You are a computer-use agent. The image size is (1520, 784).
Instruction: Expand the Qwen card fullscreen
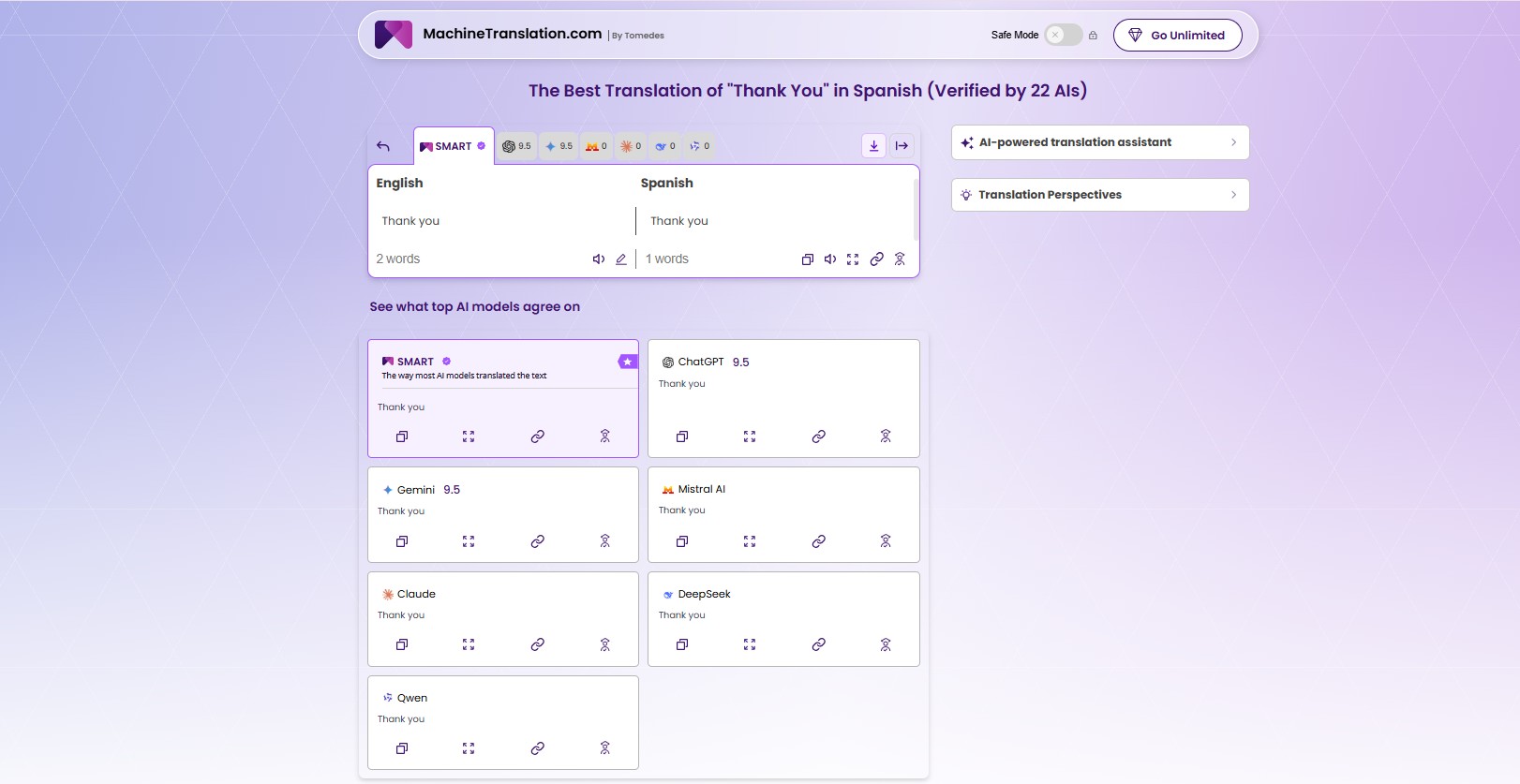coord(469,748)
